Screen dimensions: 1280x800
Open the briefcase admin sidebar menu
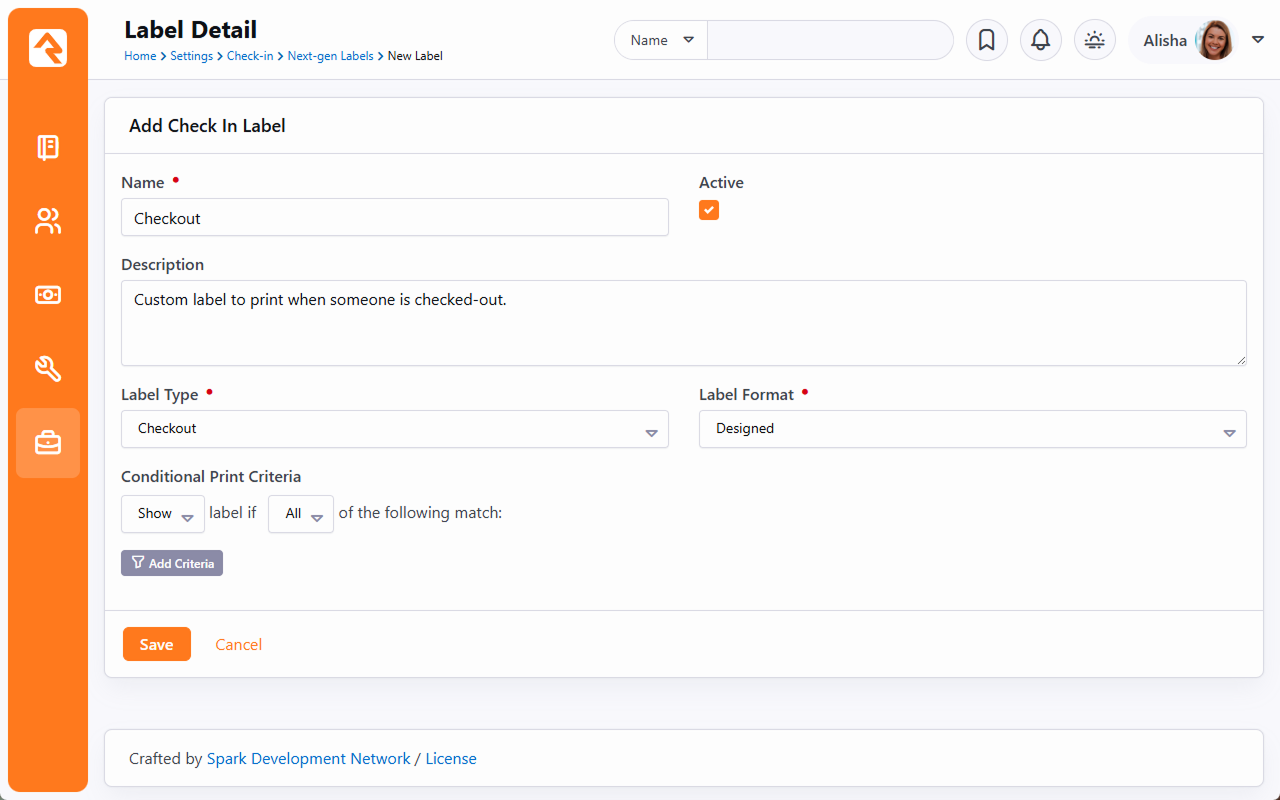tap(48, 442)
